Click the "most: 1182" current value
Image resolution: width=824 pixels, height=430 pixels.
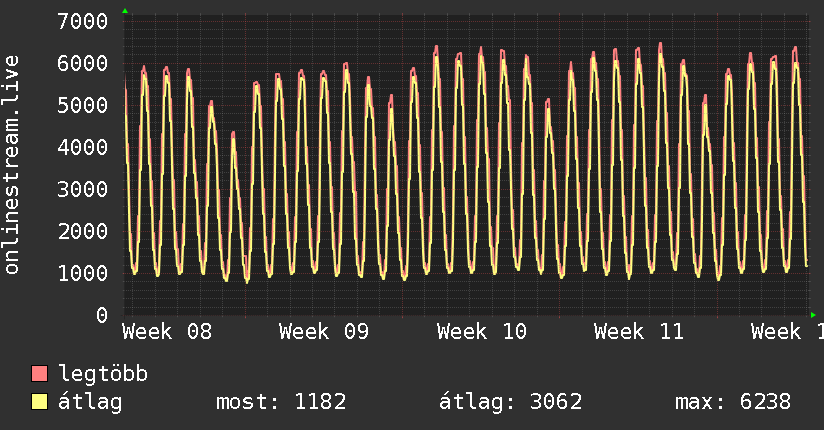(x=281, y=403)
